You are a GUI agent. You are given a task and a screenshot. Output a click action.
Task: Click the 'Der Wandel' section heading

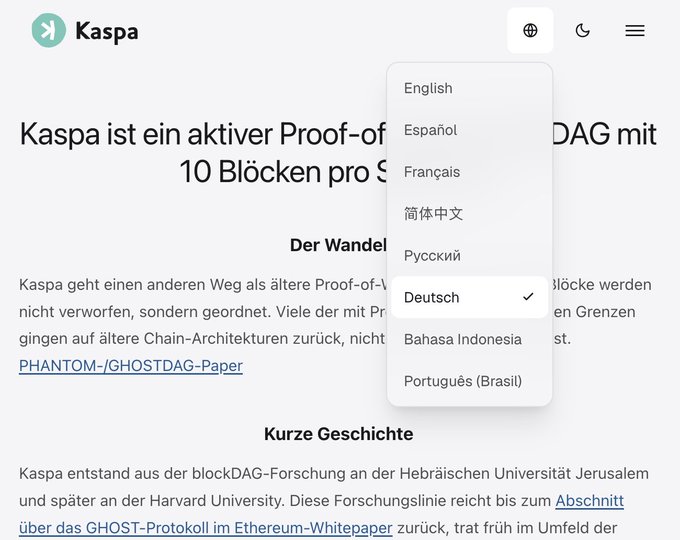pyautogui.click(x=338, y=245)
